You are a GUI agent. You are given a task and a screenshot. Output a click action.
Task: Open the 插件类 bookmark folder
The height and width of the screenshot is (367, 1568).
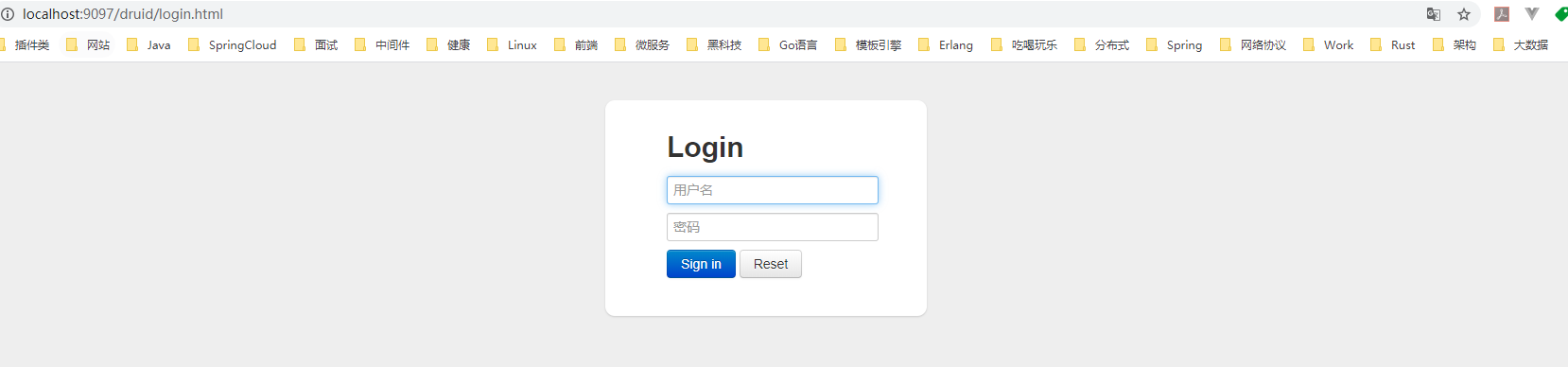pos(26,44)
